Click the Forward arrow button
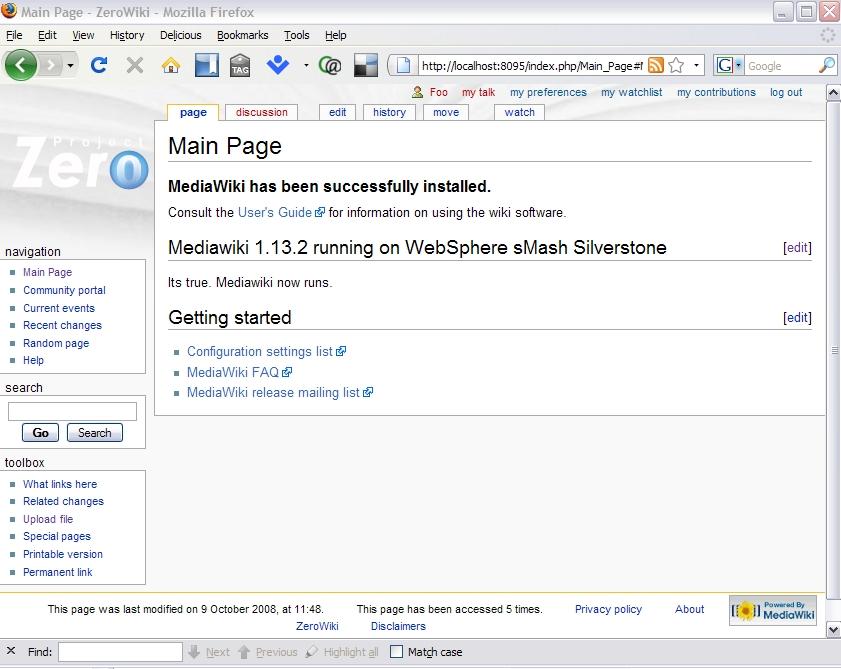 tap(51, 65)
